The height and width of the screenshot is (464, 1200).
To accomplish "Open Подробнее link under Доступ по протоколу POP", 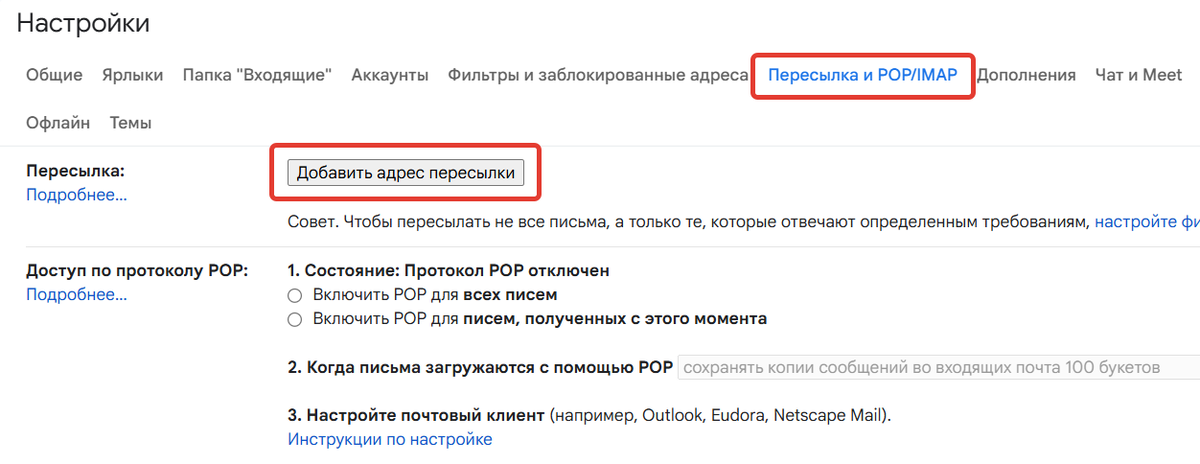I will pos(76,295).
